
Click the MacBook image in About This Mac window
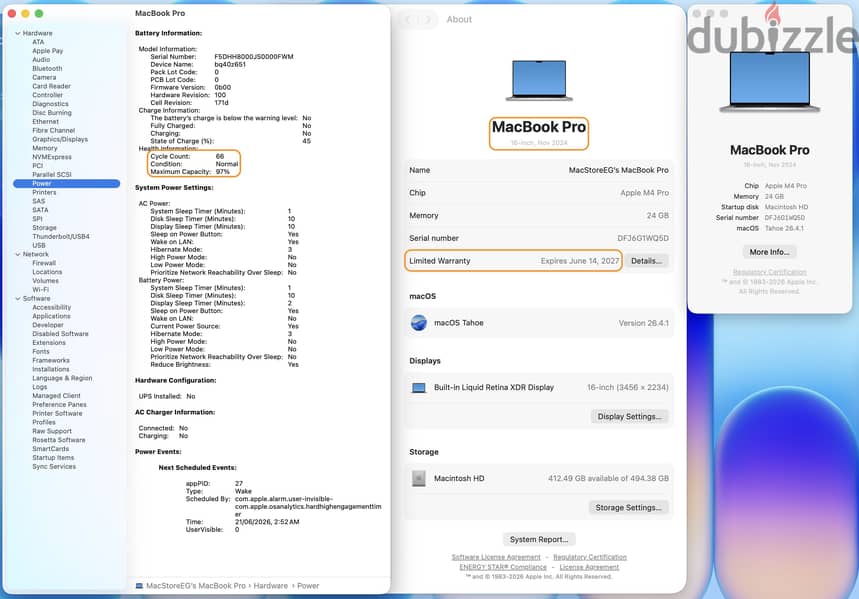(x=770, y=82)
